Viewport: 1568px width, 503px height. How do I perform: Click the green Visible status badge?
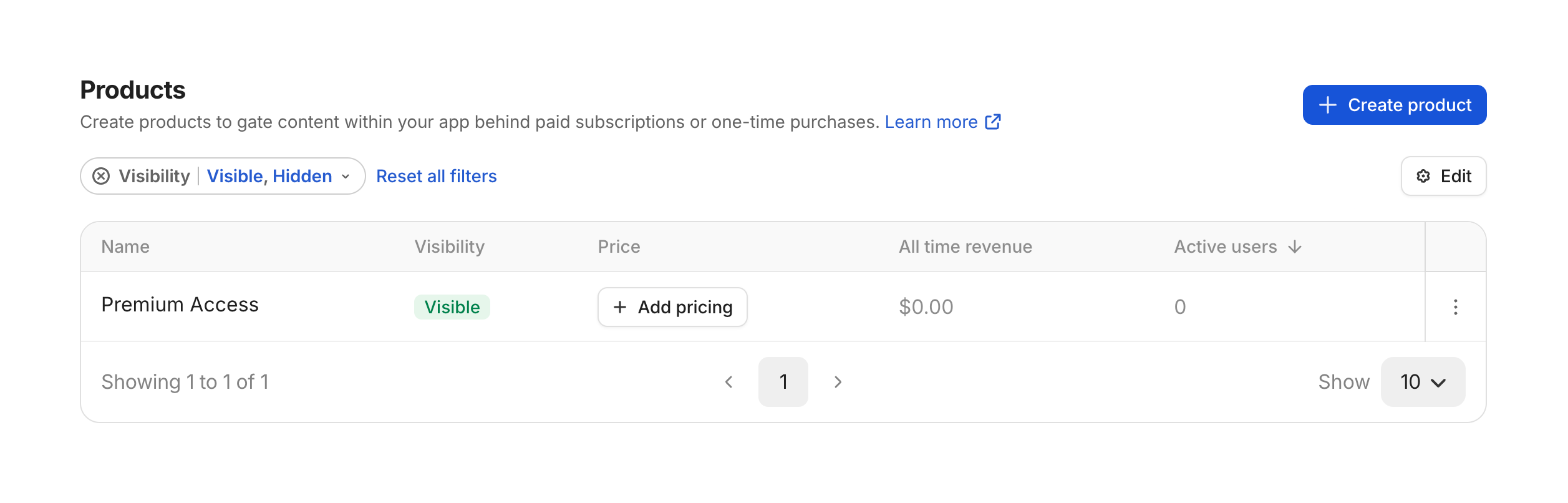pos(452,307)
